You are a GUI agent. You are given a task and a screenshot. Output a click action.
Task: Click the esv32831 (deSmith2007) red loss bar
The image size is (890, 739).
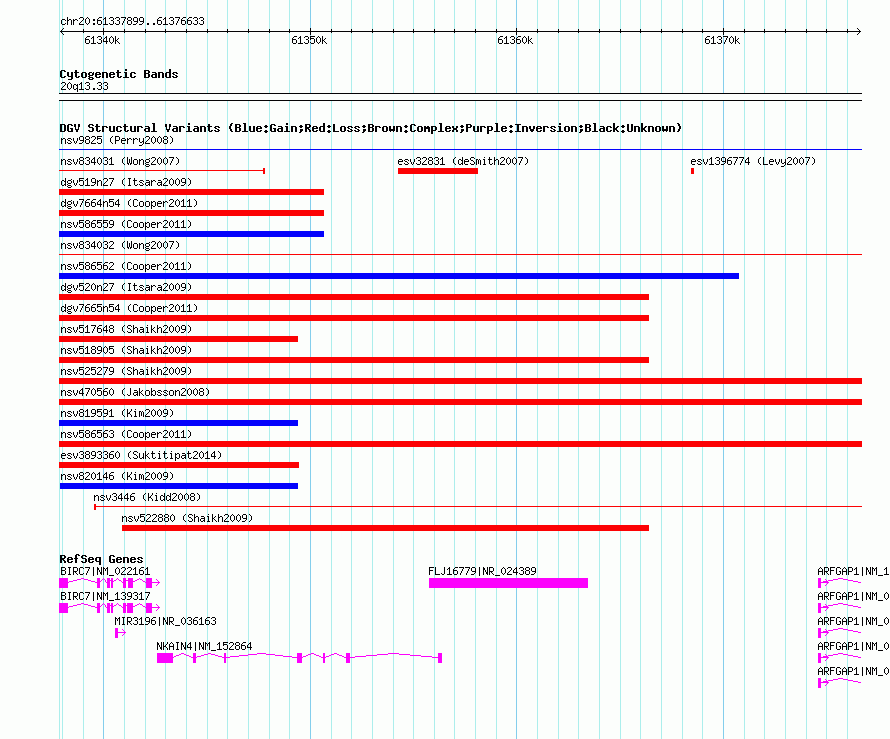[438, 171]
